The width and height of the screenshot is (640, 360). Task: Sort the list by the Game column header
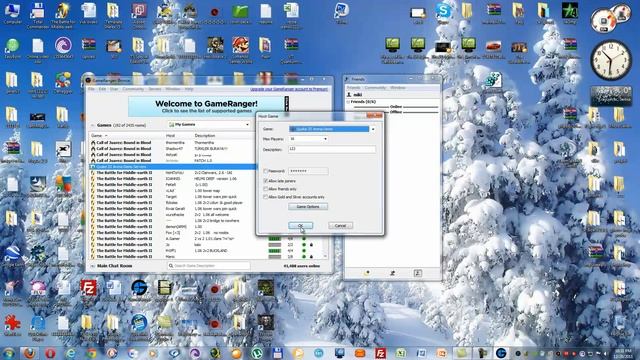point(127,136)
